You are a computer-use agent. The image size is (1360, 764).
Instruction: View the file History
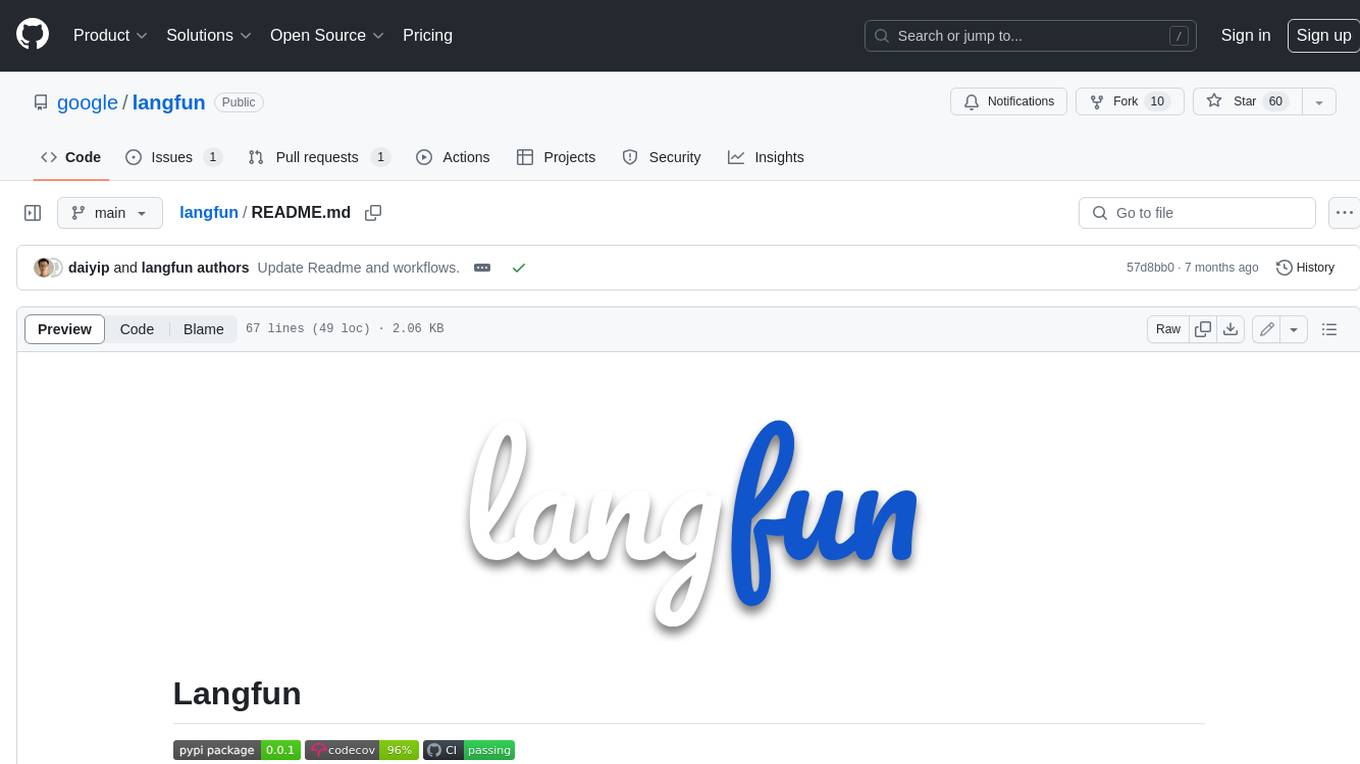[1305, 268]
